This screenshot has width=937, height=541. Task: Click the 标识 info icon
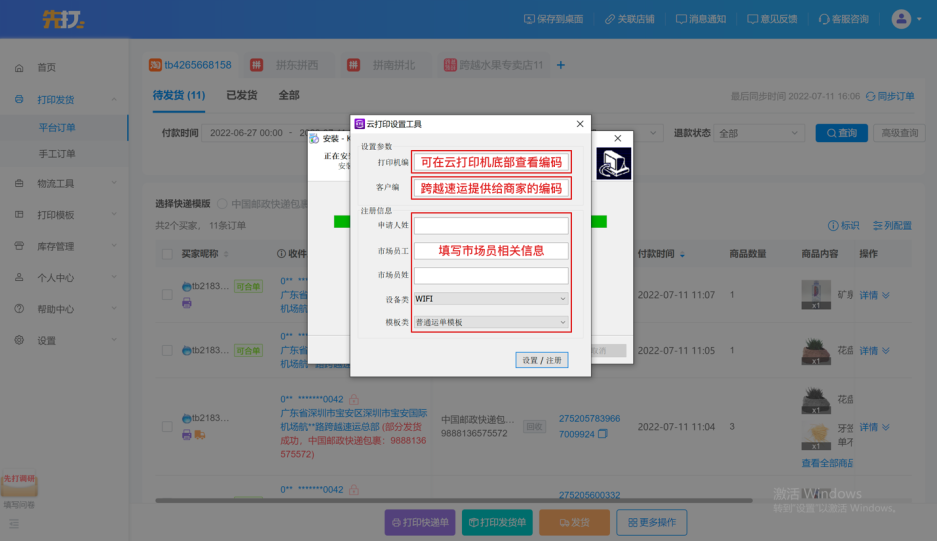pyautogui.click(x=833, y=226)
